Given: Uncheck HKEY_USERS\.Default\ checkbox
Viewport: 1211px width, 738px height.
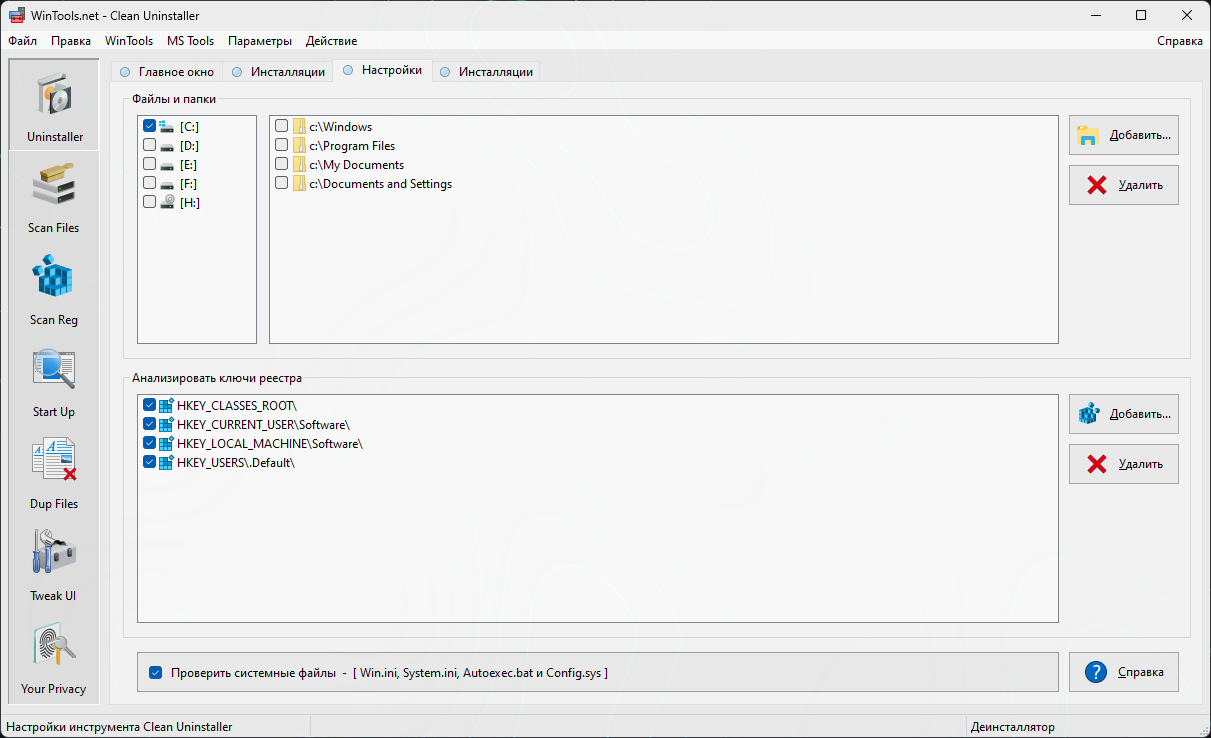Looking at the screenshot, I should click(149, 463).
